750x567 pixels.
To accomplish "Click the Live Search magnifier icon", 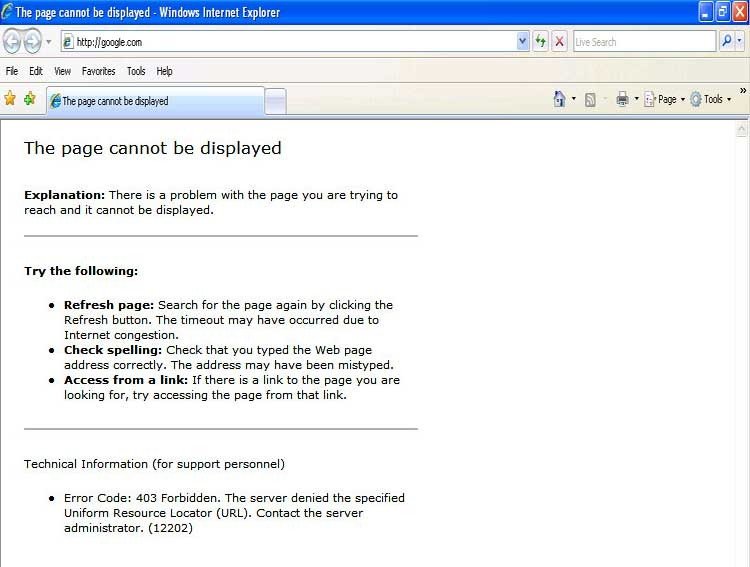I will click(727, 41).
